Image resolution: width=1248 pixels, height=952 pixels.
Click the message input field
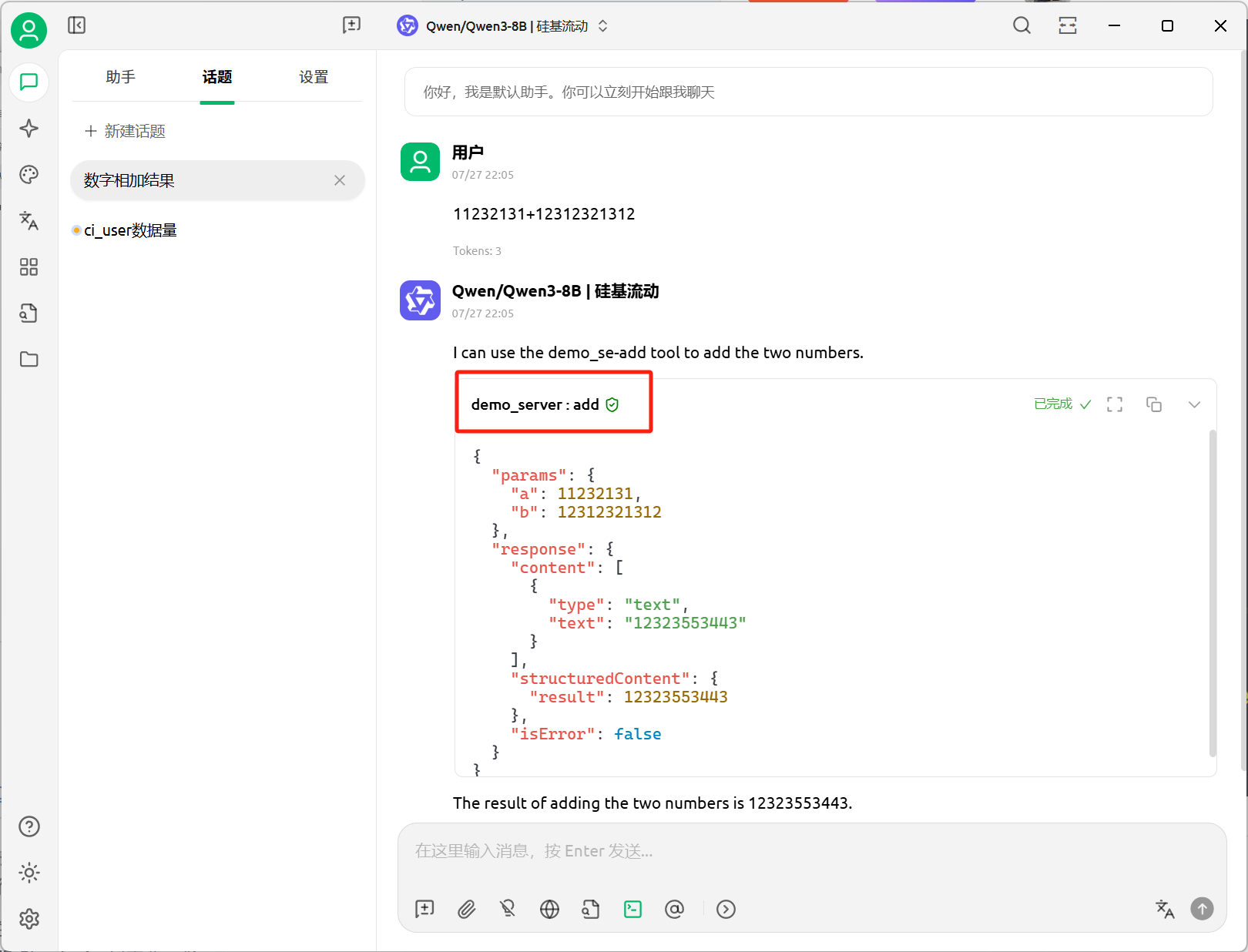[x=810, y=851]
